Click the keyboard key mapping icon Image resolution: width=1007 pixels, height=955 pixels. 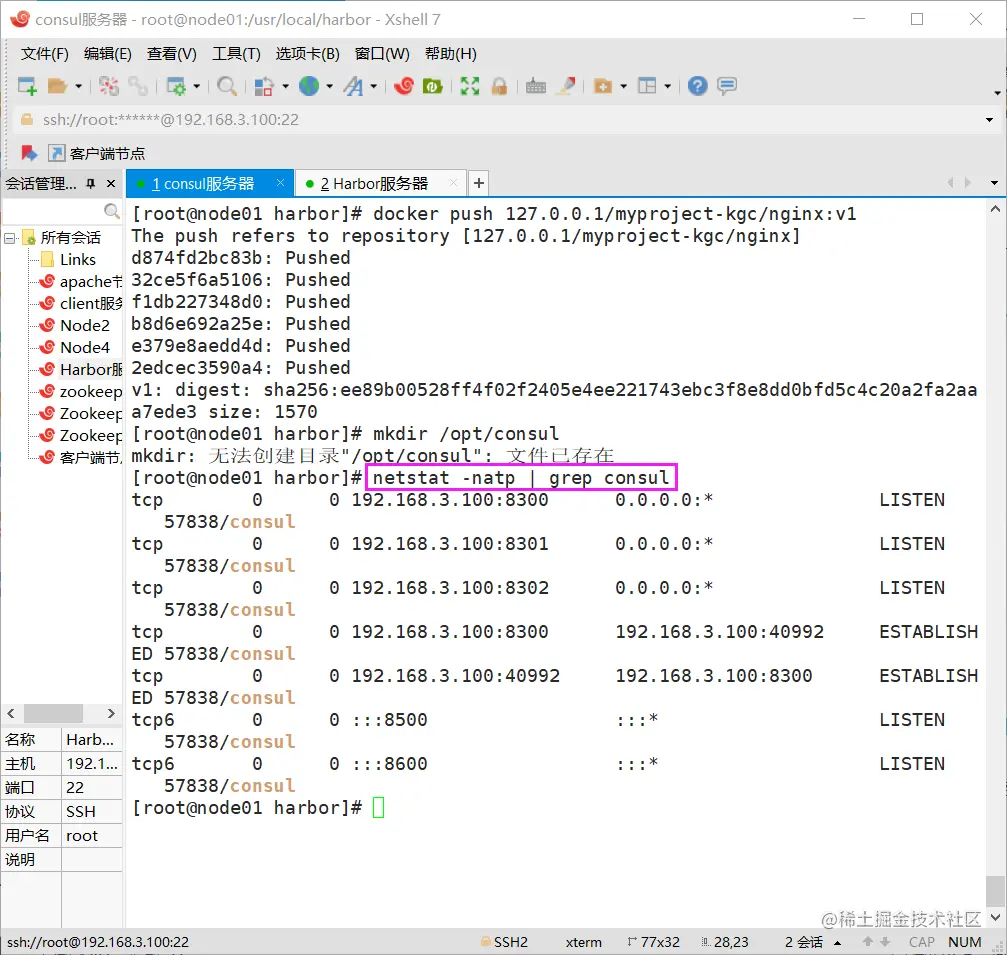[536, 85]
